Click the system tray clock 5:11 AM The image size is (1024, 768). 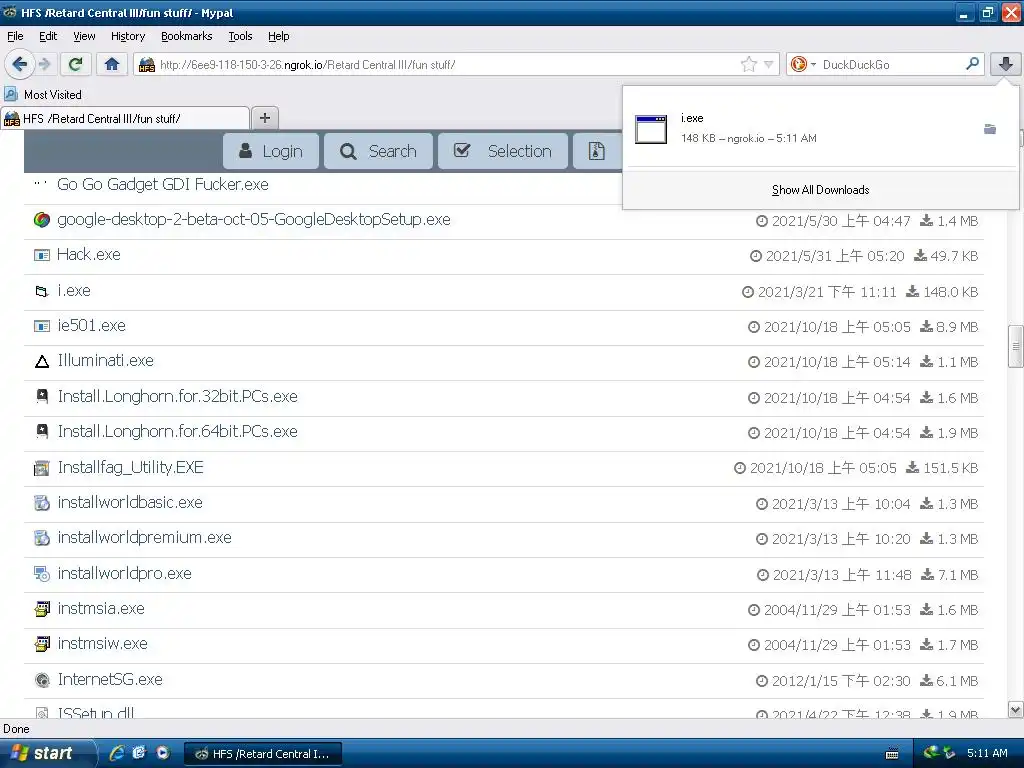point(987,753)
